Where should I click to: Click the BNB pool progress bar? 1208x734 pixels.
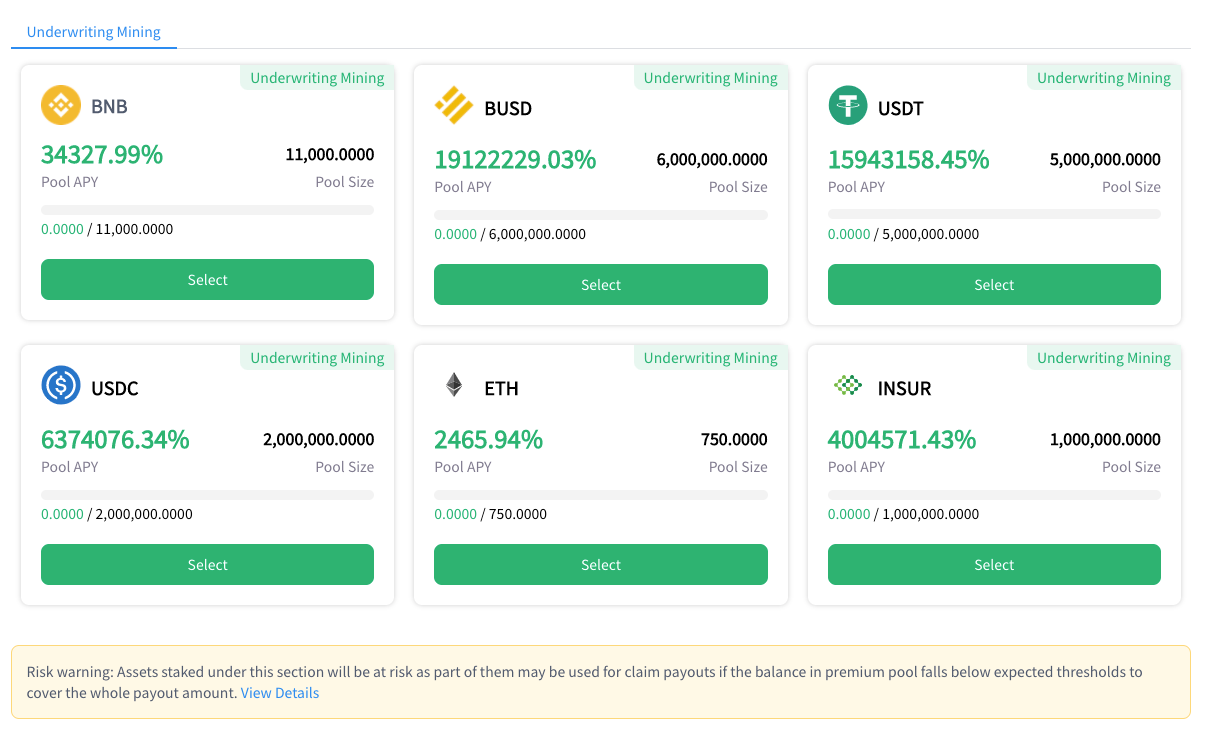(207, 210)
